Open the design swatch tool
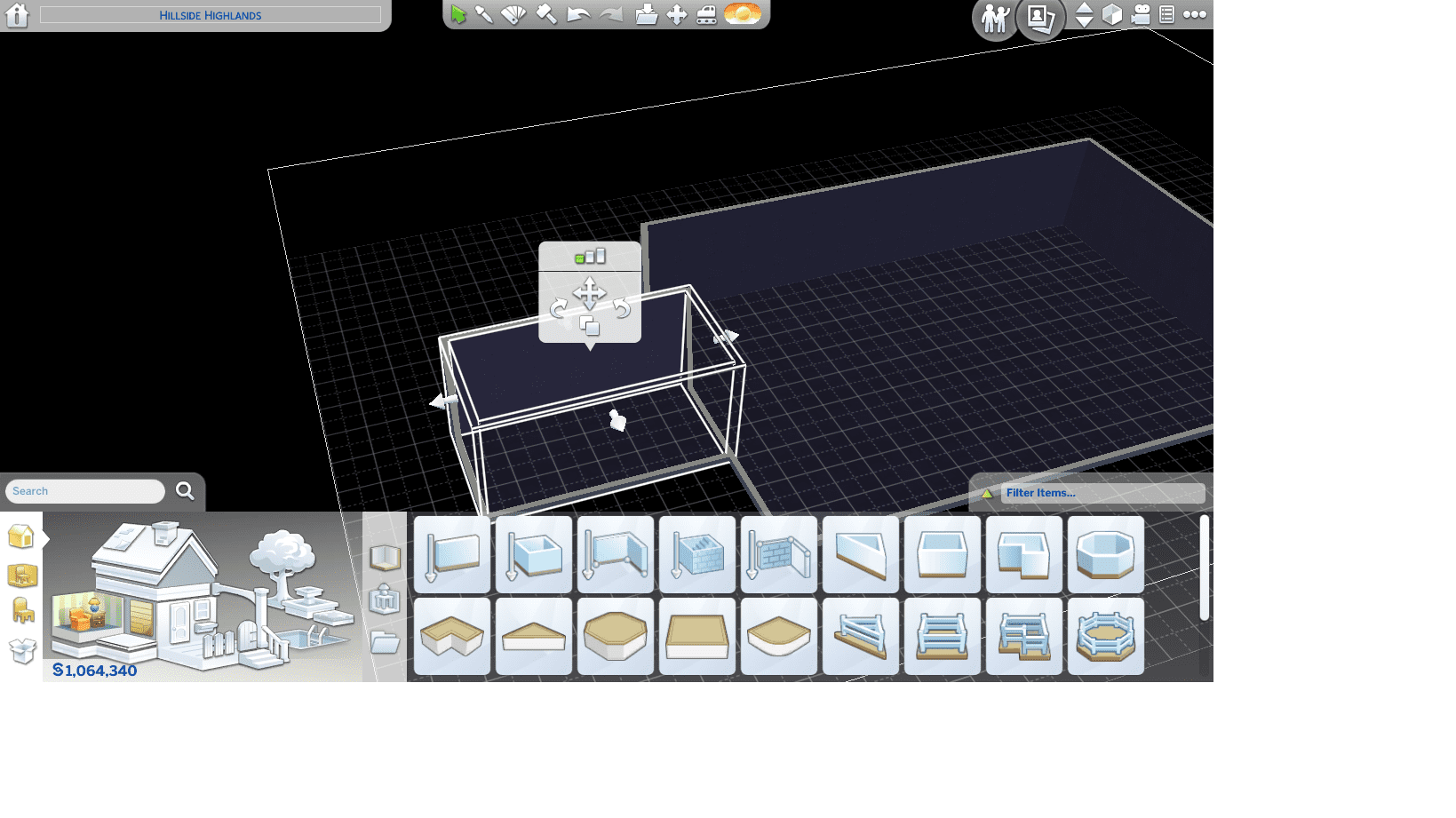Screen dimensions: 1456x818 point(513,15)
